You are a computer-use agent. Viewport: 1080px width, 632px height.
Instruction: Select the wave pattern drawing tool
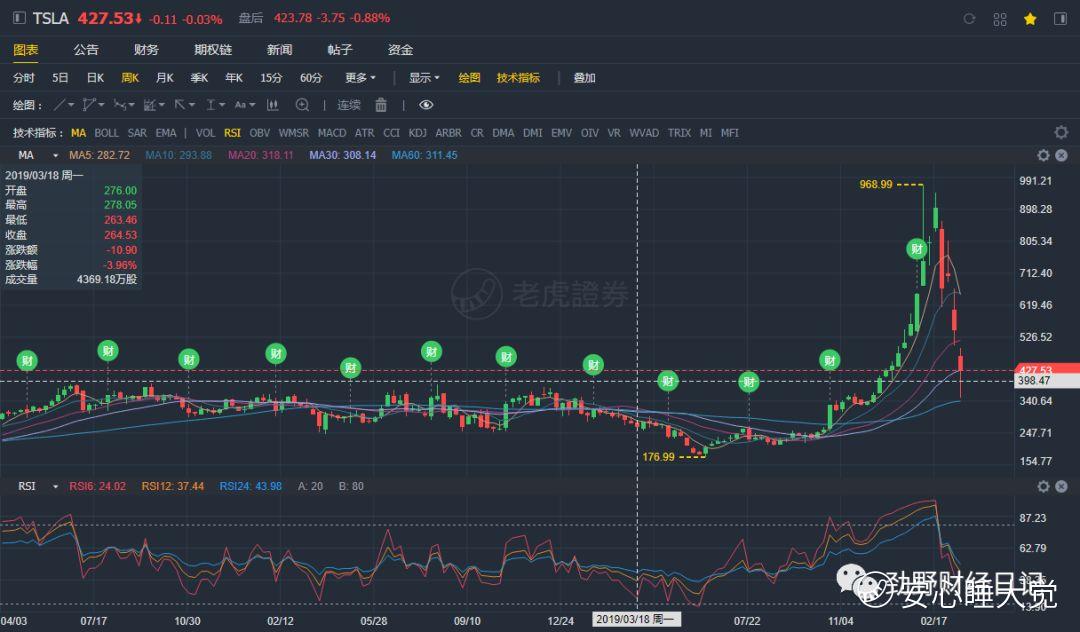click(119, 105)
